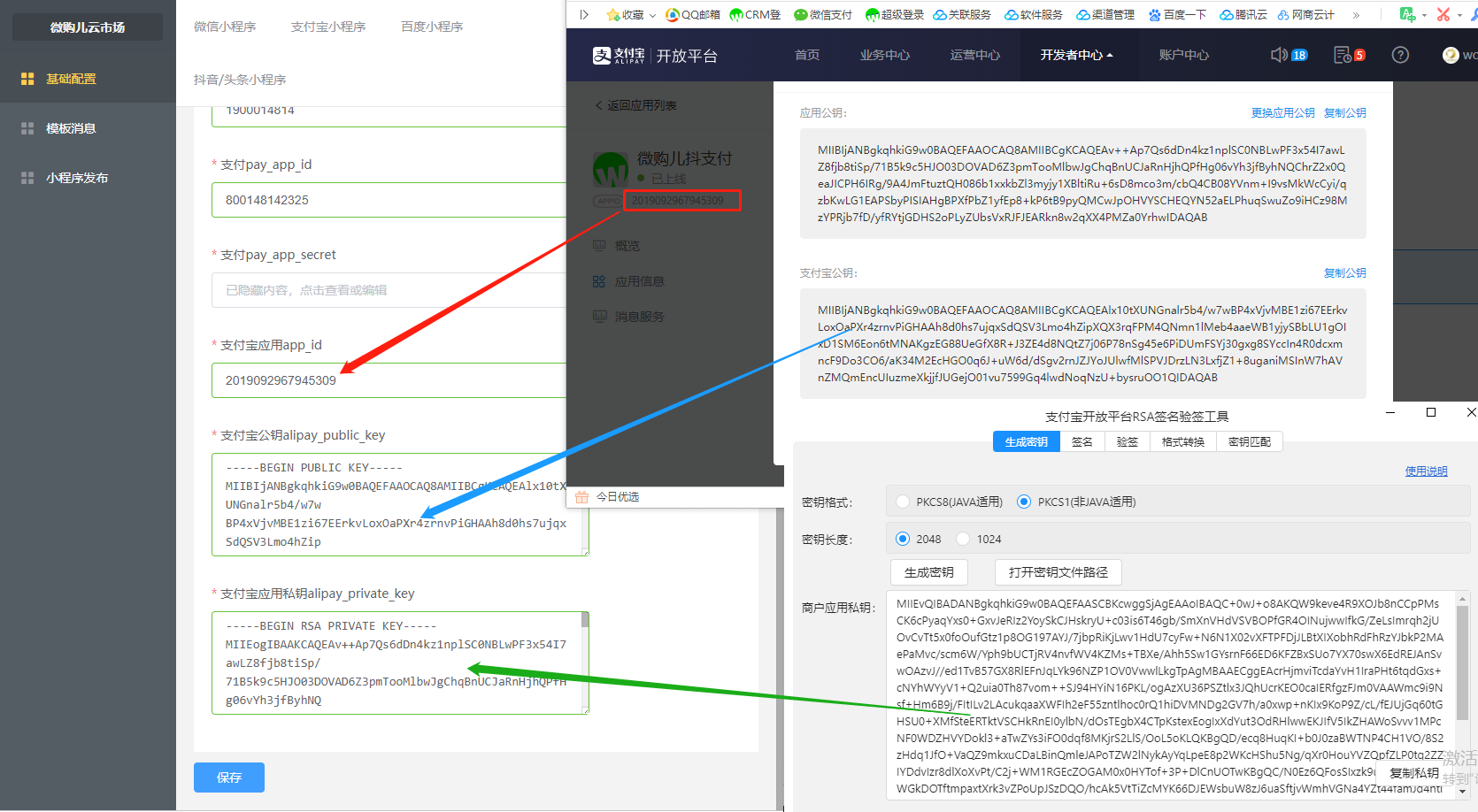Open the 验签 tab in RSA tool
The width and height of the screenshot is (1478, 812).
1128,441
